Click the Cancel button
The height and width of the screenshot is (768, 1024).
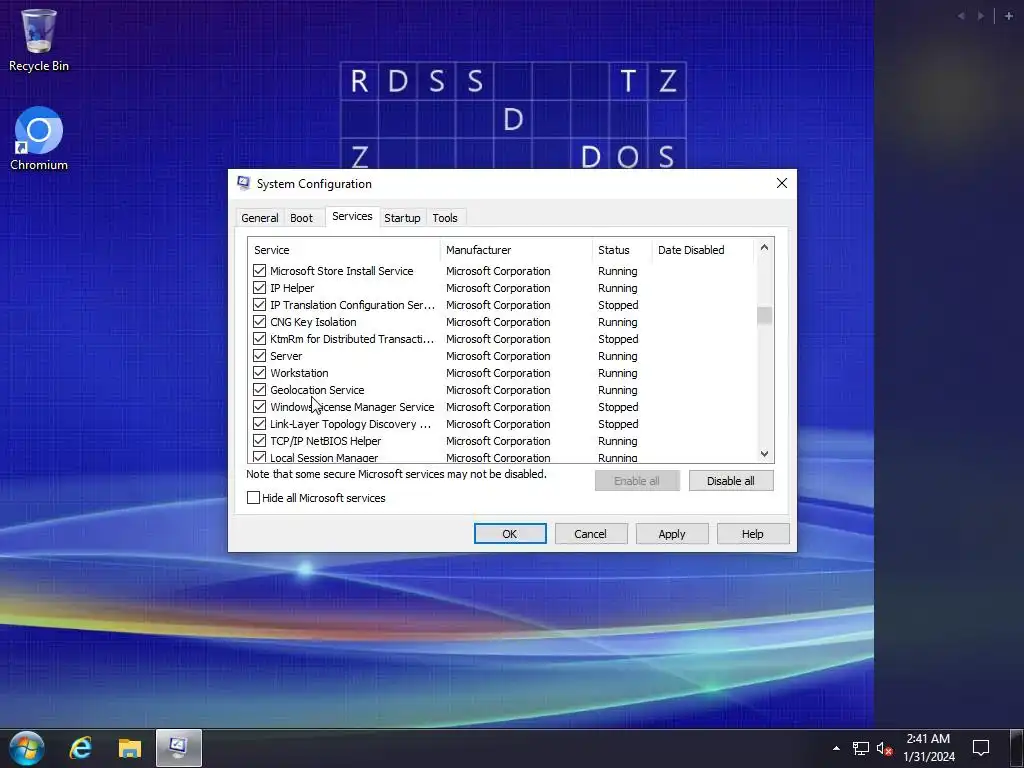pyautogui.click(x=590, y=534)
